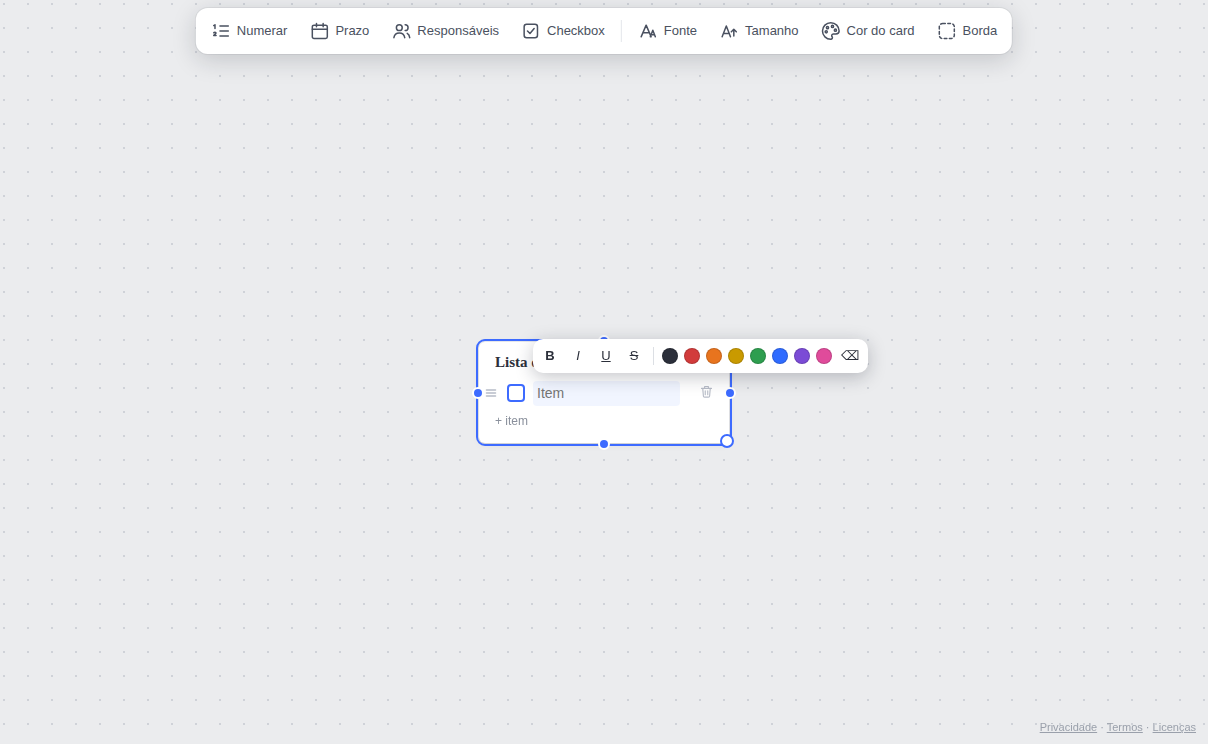The width and height of the screenshot is (1208, 744).
Task: Open the Borda border option
Action: 968,31
